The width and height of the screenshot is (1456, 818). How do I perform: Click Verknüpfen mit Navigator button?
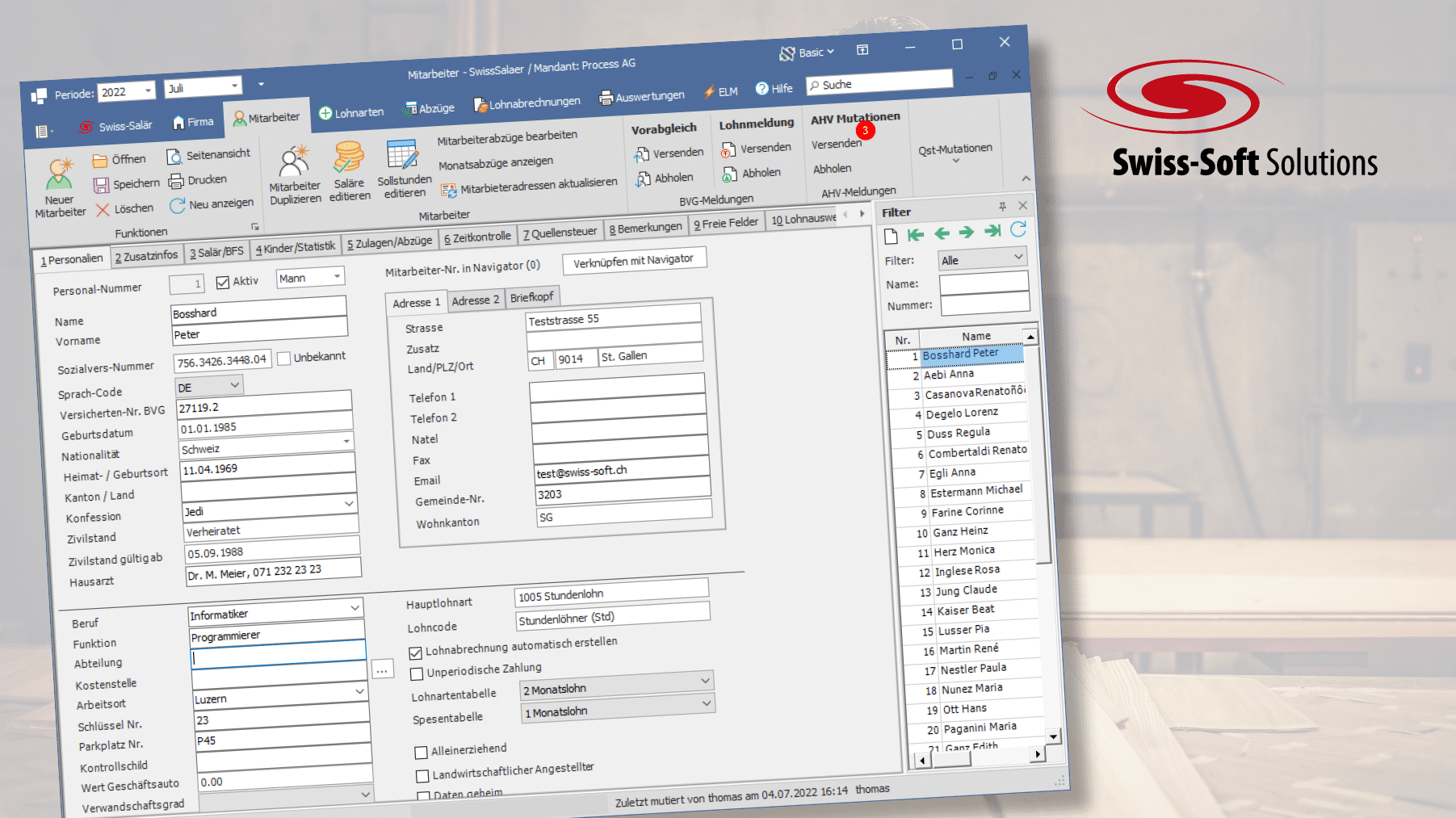[634, 261]
